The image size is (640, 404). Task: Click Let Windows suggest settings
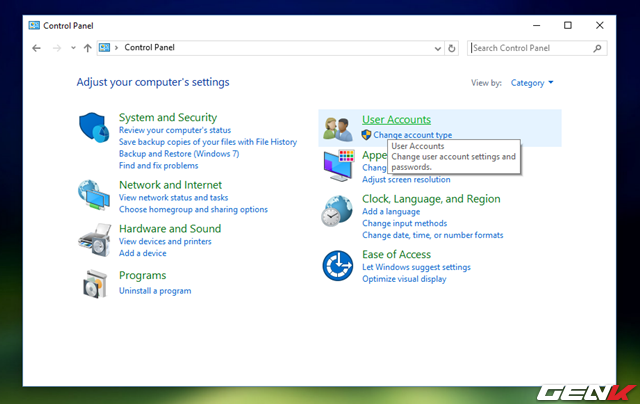416,267
